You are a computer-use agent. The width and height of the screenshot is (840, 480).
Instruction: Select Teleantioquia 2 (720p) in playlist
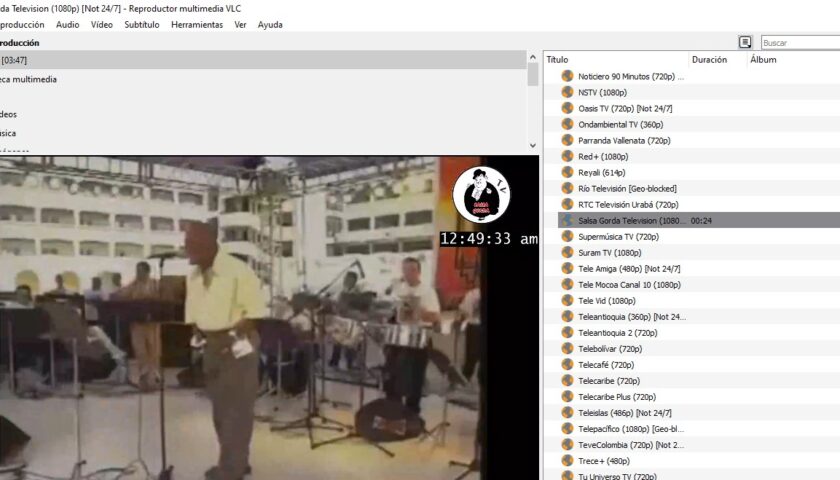(x=692, y=333)
